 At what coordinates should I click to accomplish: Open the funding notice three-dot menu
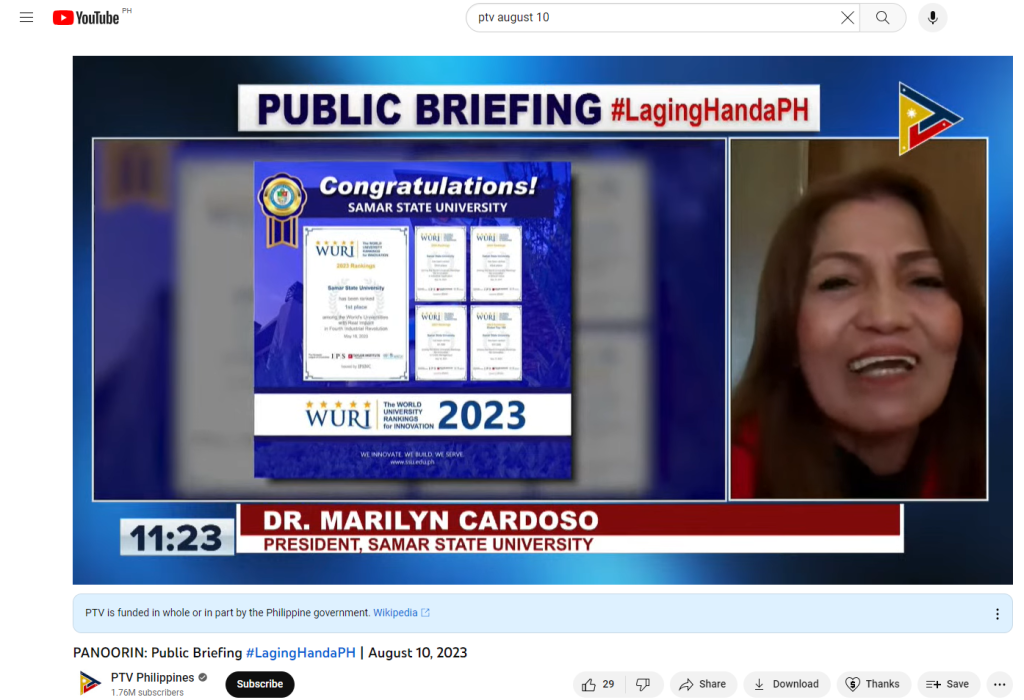click(996, 614)
